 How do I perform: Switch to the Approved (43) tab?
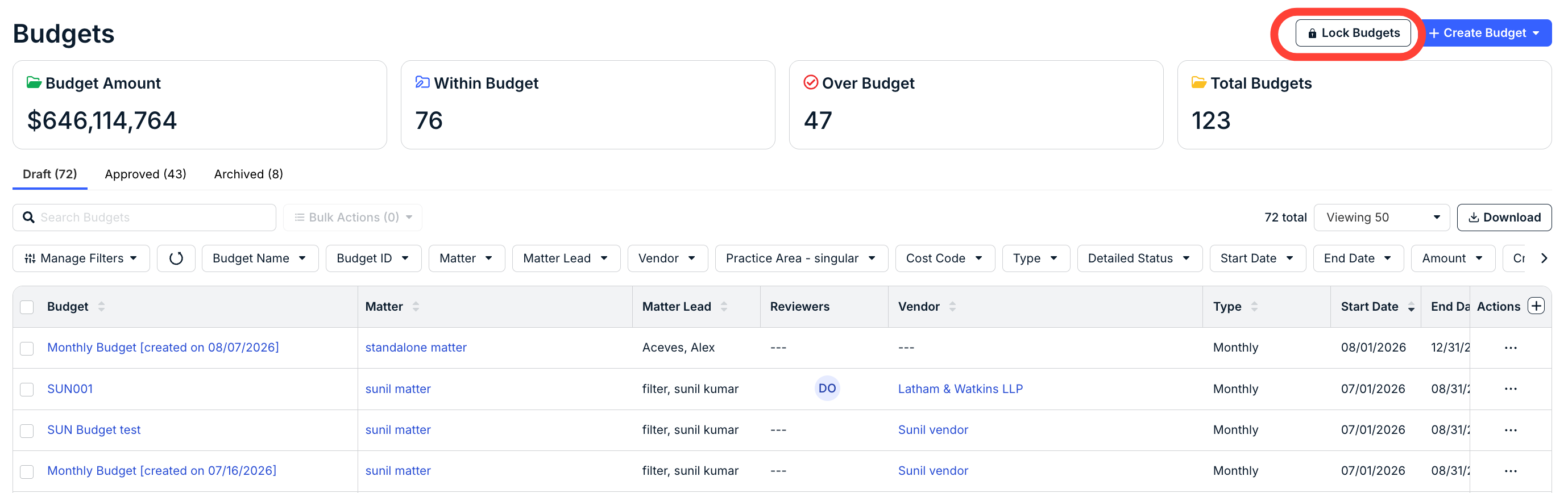coord(146,174)
